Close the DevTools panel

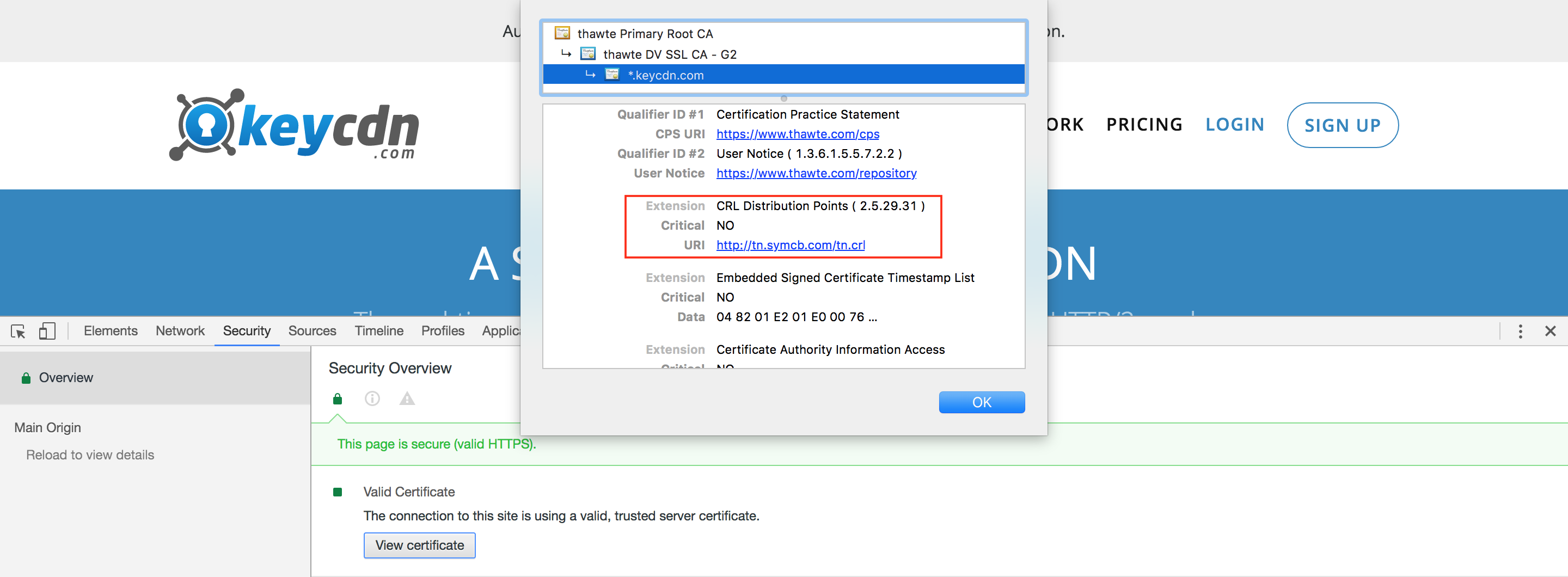pyautogui.click(x=1549, y=331)
